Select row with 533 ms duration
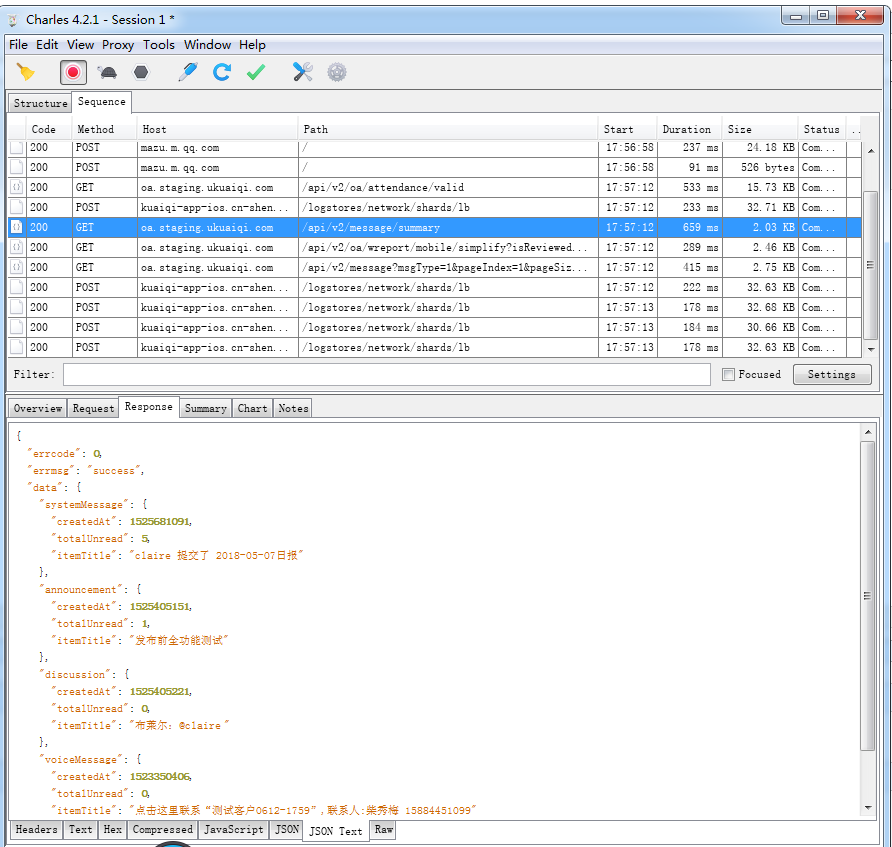The image size is (892, 847). 435,187
